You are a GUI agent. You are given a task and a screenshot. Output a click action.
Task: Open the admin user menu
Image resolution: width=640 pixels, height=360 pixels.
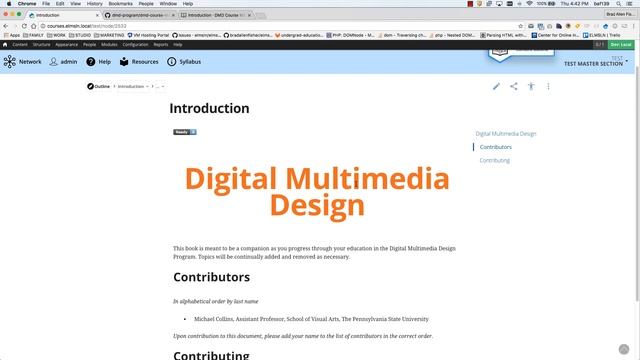pos(63,62)
